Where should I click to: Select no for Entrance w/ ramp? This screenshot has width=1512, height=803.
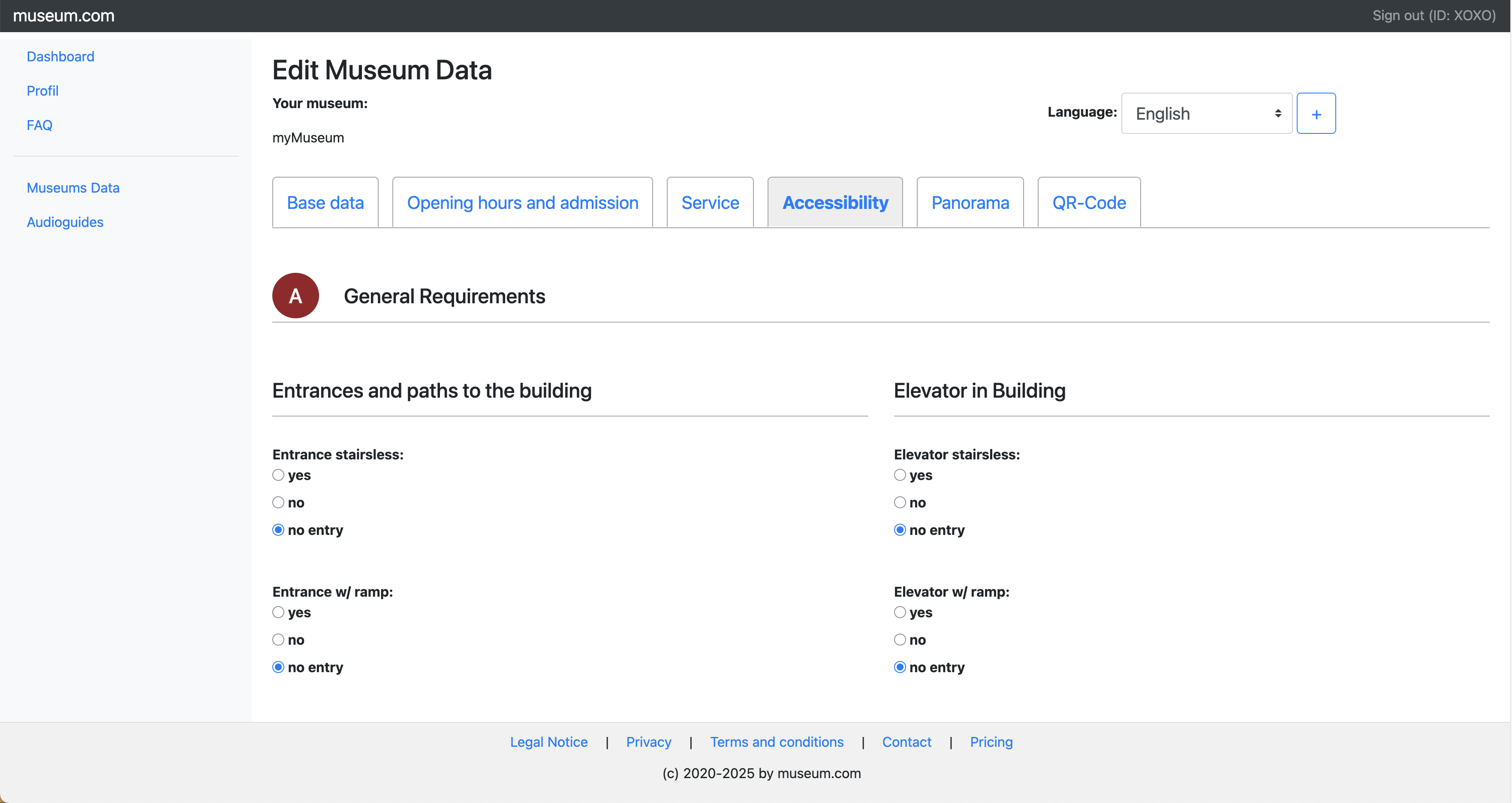click(278, 640)
